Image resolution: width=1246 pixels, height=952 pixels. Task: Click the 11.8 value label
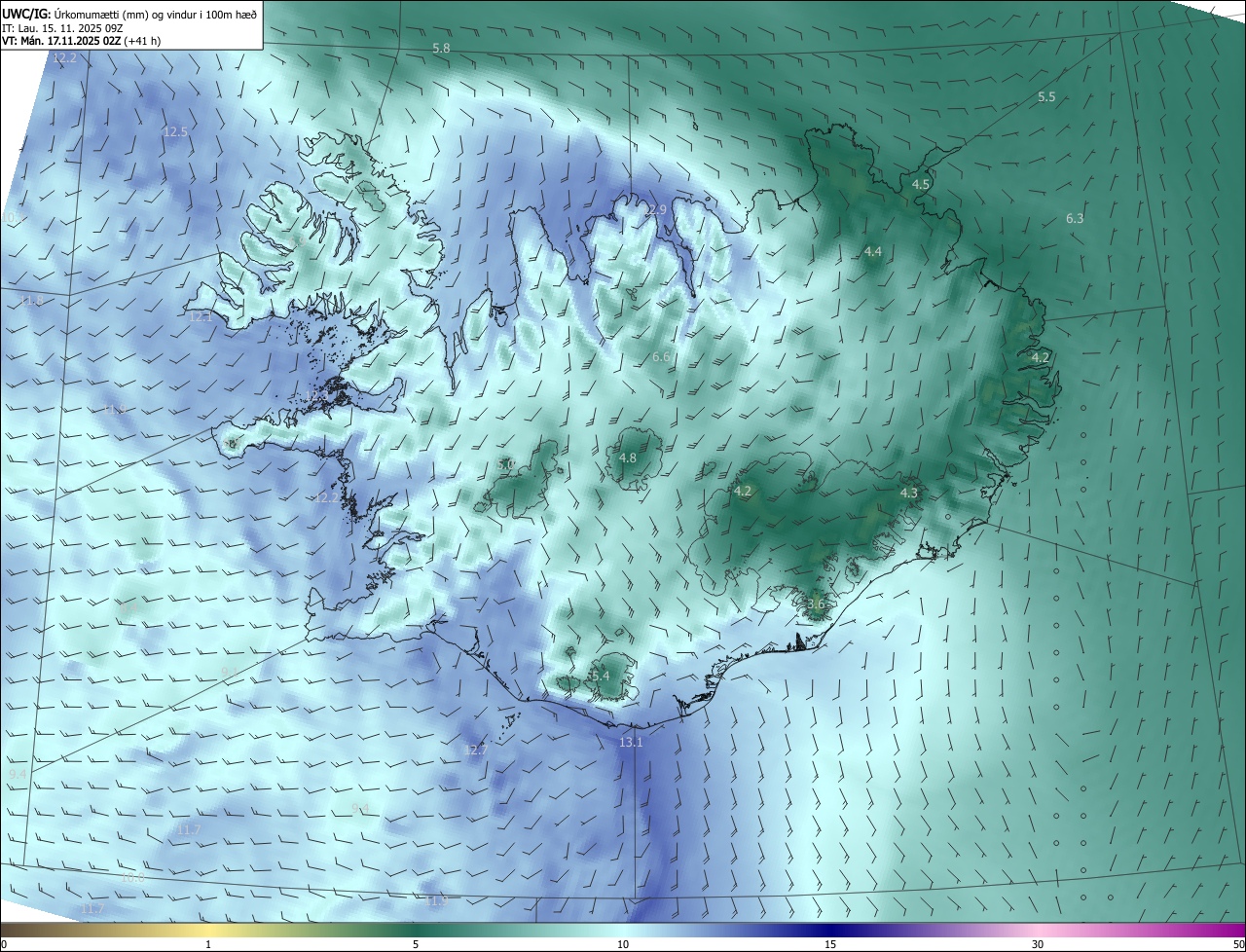pos(30,301)
